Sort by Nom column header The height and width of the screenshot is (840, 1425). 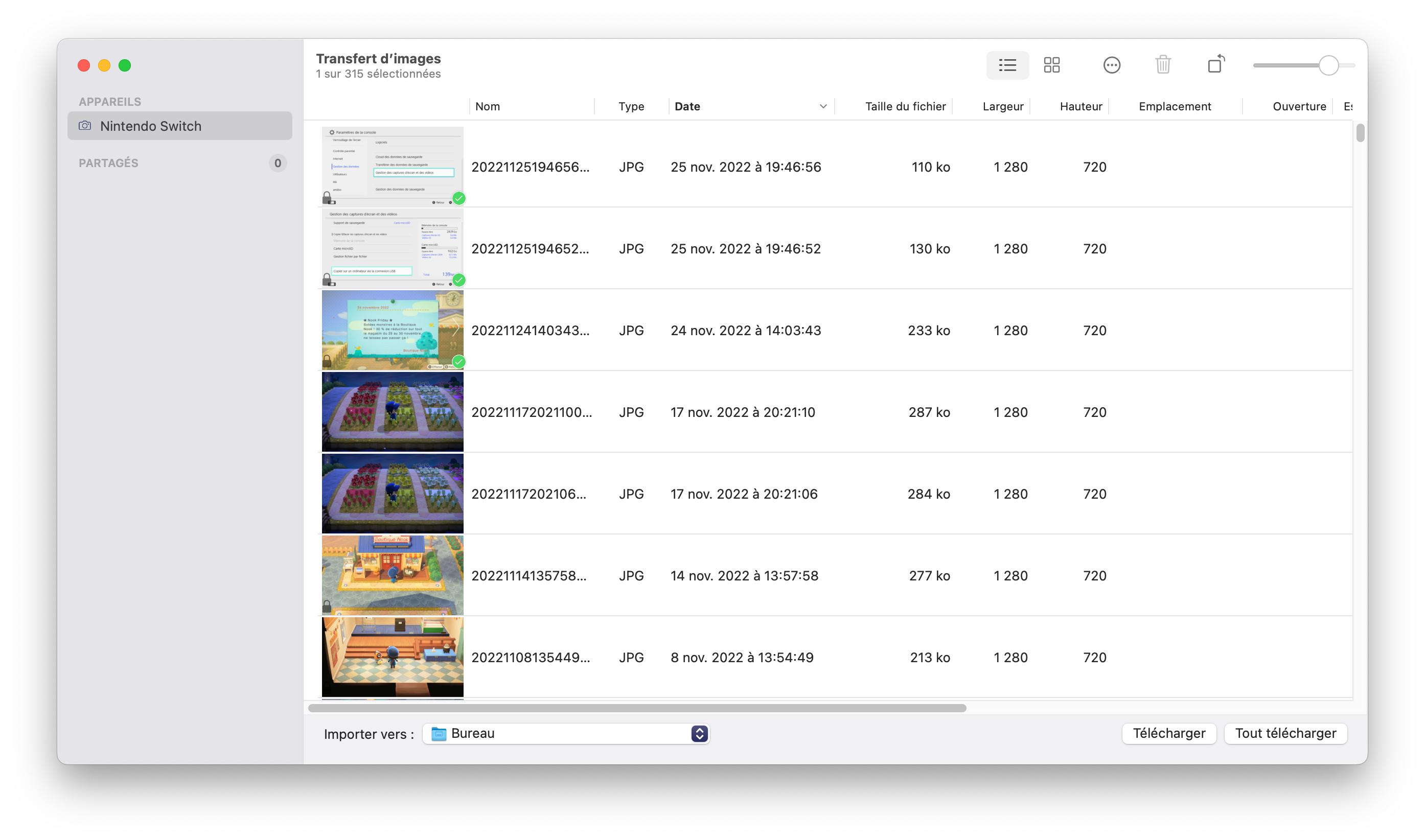pos(532,106)
